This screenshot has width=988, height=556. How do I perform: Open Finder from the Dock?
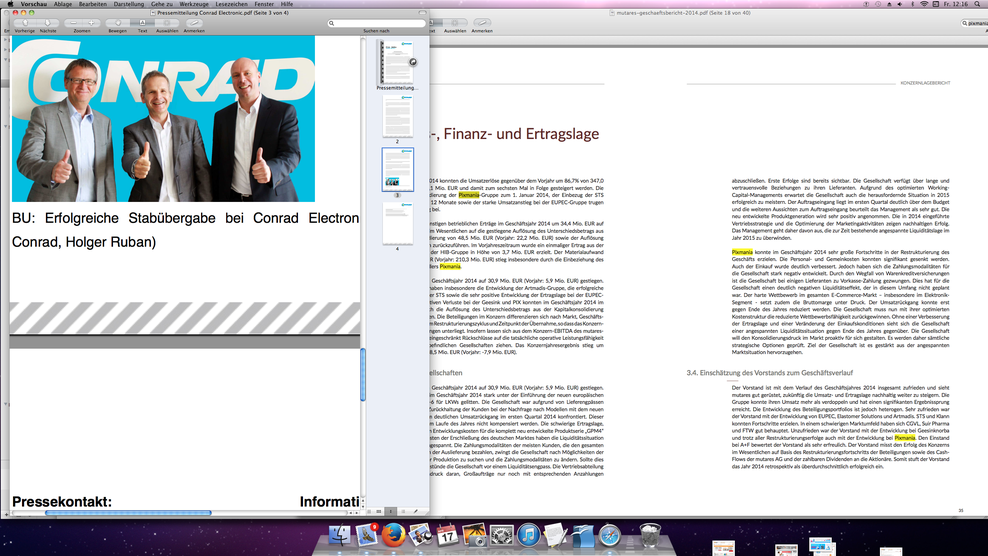[x=340, y=535]
